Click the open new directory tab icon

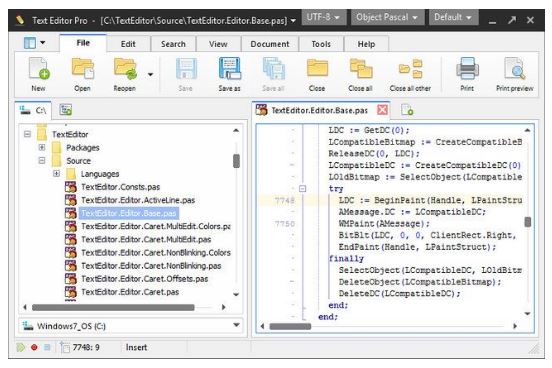tap(66, 110)
